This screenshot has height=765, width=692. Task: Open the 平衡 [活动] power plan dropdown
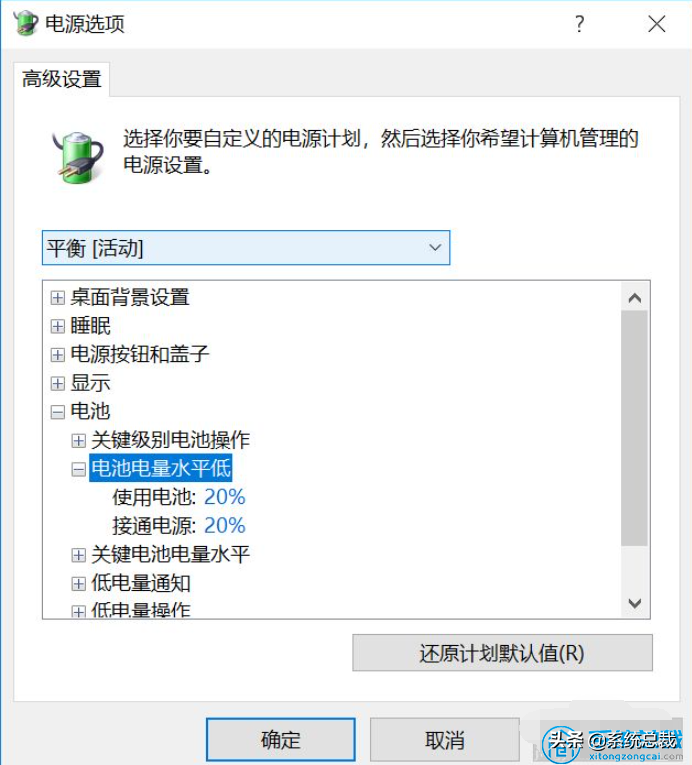click(x=246, y=248)
